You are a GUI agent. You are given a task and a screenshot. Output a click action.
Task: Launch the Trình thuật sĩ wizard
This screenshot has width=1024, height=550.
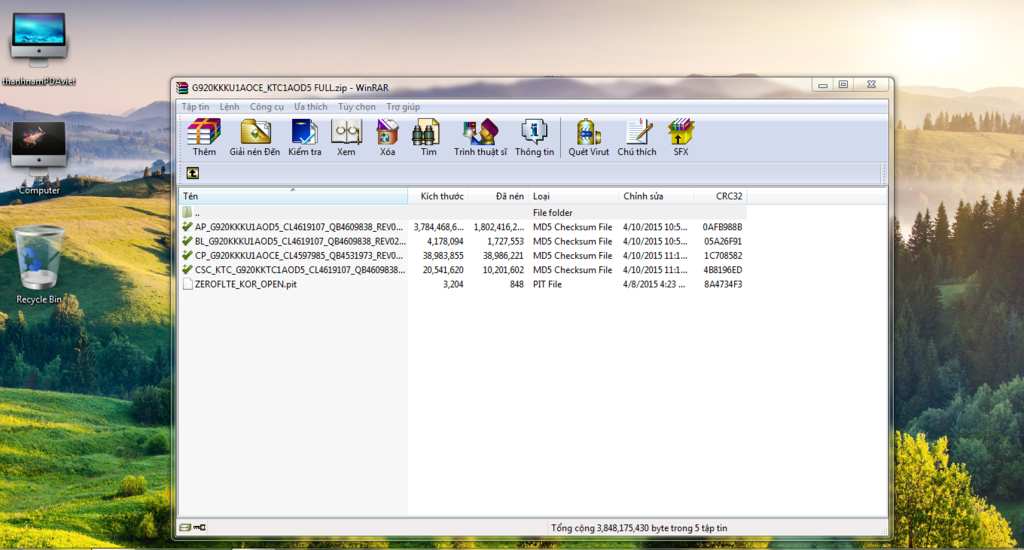click(480, 137)
